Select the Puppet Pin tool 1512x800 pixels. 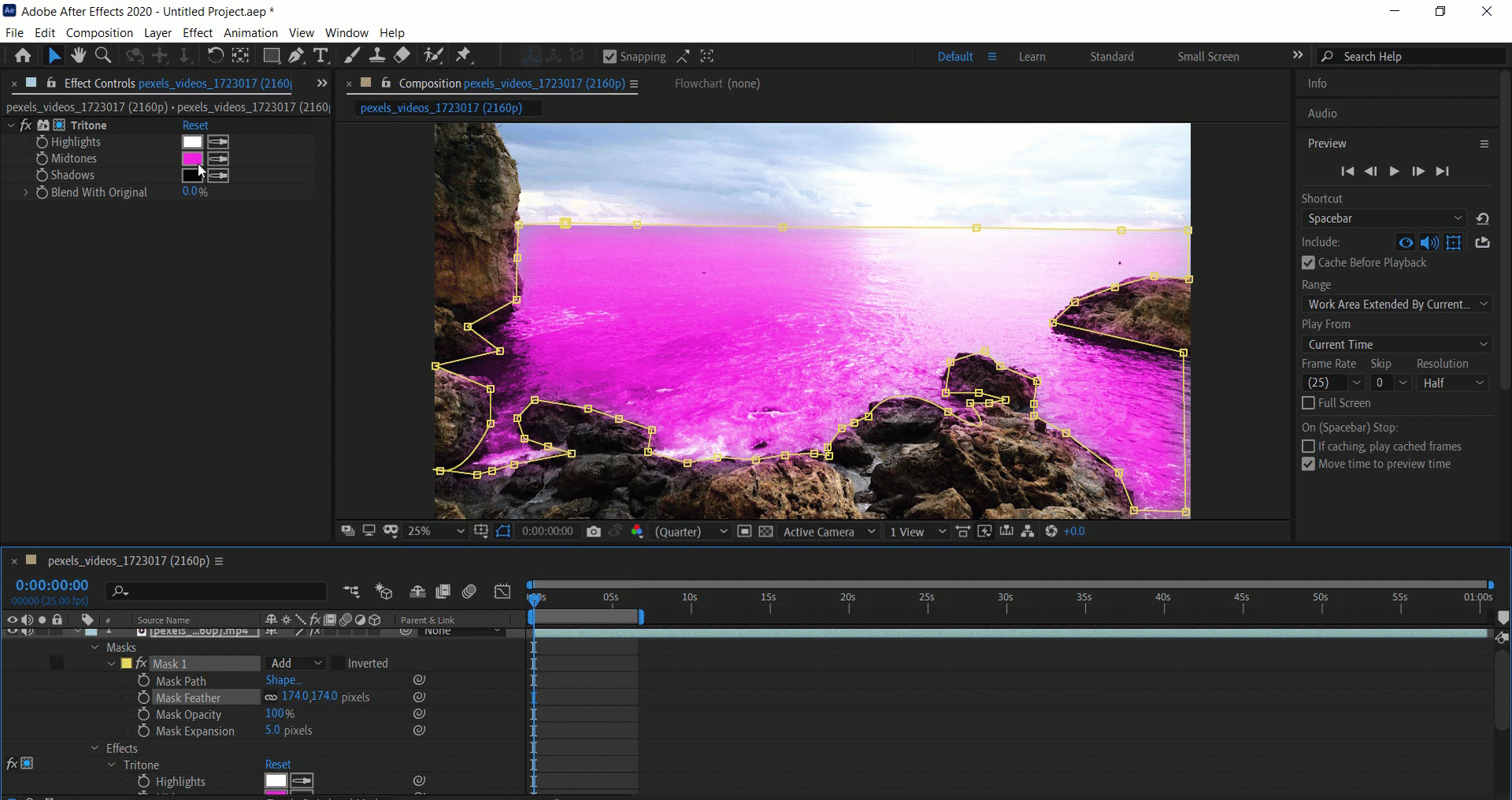click(464, 55)
